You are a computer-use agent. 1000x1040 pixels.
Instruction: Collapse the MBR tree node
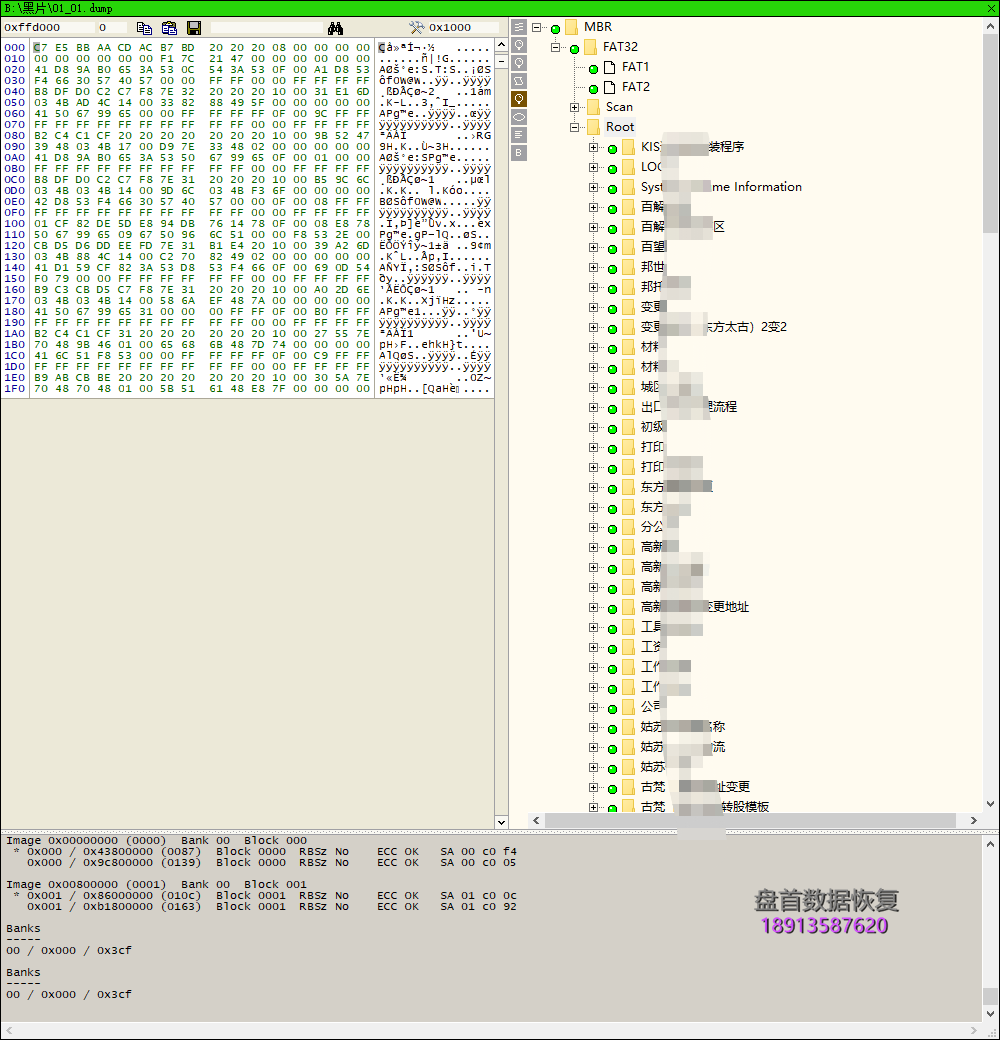pyautogui.click(x=537, y=27)
